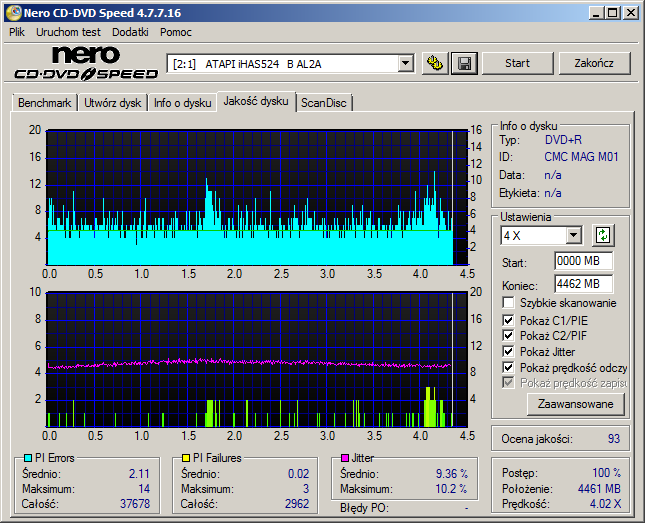Click the quality score value 93
The image size is (645, 523).
click(x=614, y=439)
